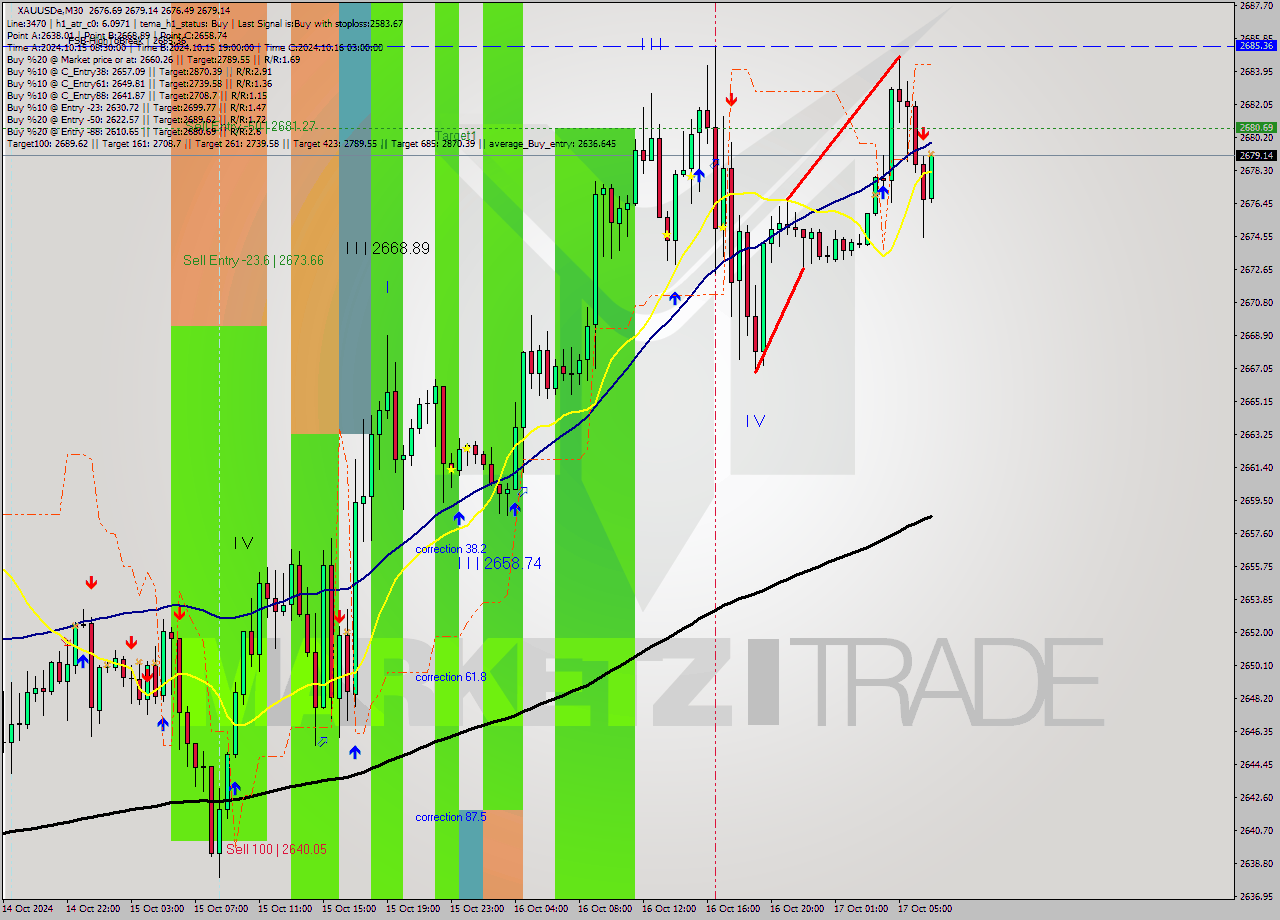
Task: Click the 2644.45 price axis value
Action: tap(1256, 764)
